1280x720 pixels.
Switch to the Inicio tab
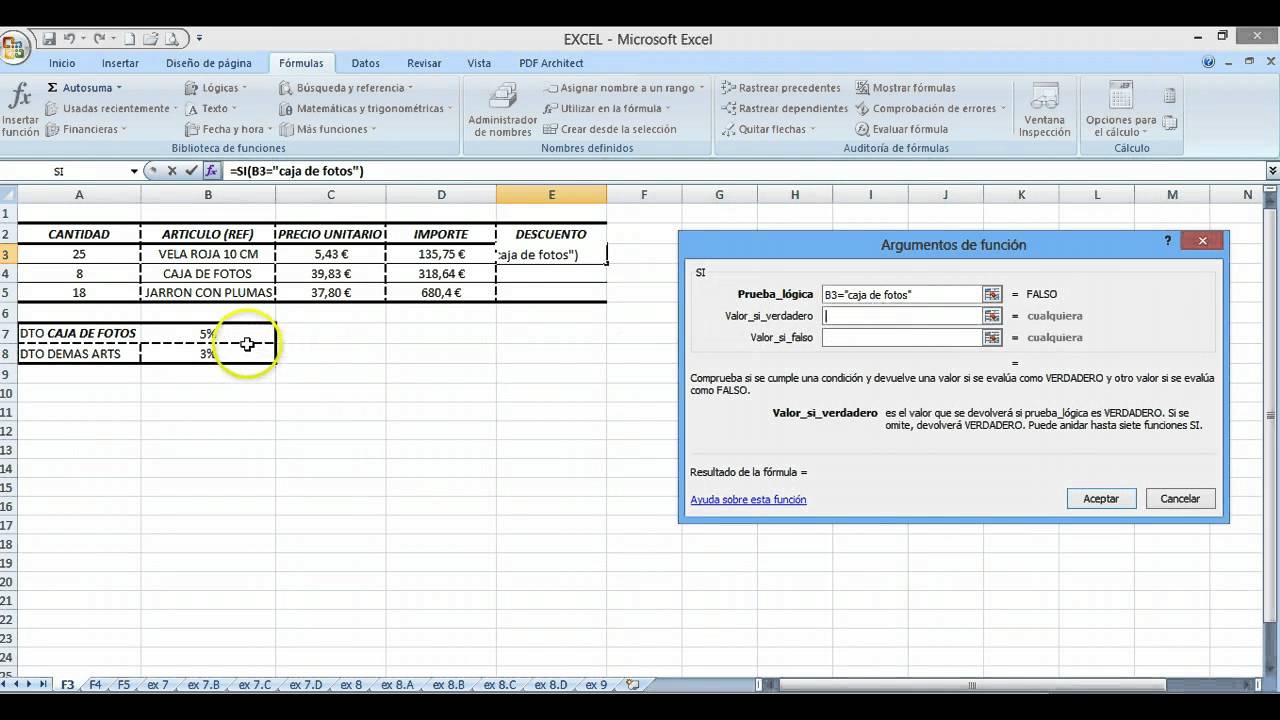point(62,63)
